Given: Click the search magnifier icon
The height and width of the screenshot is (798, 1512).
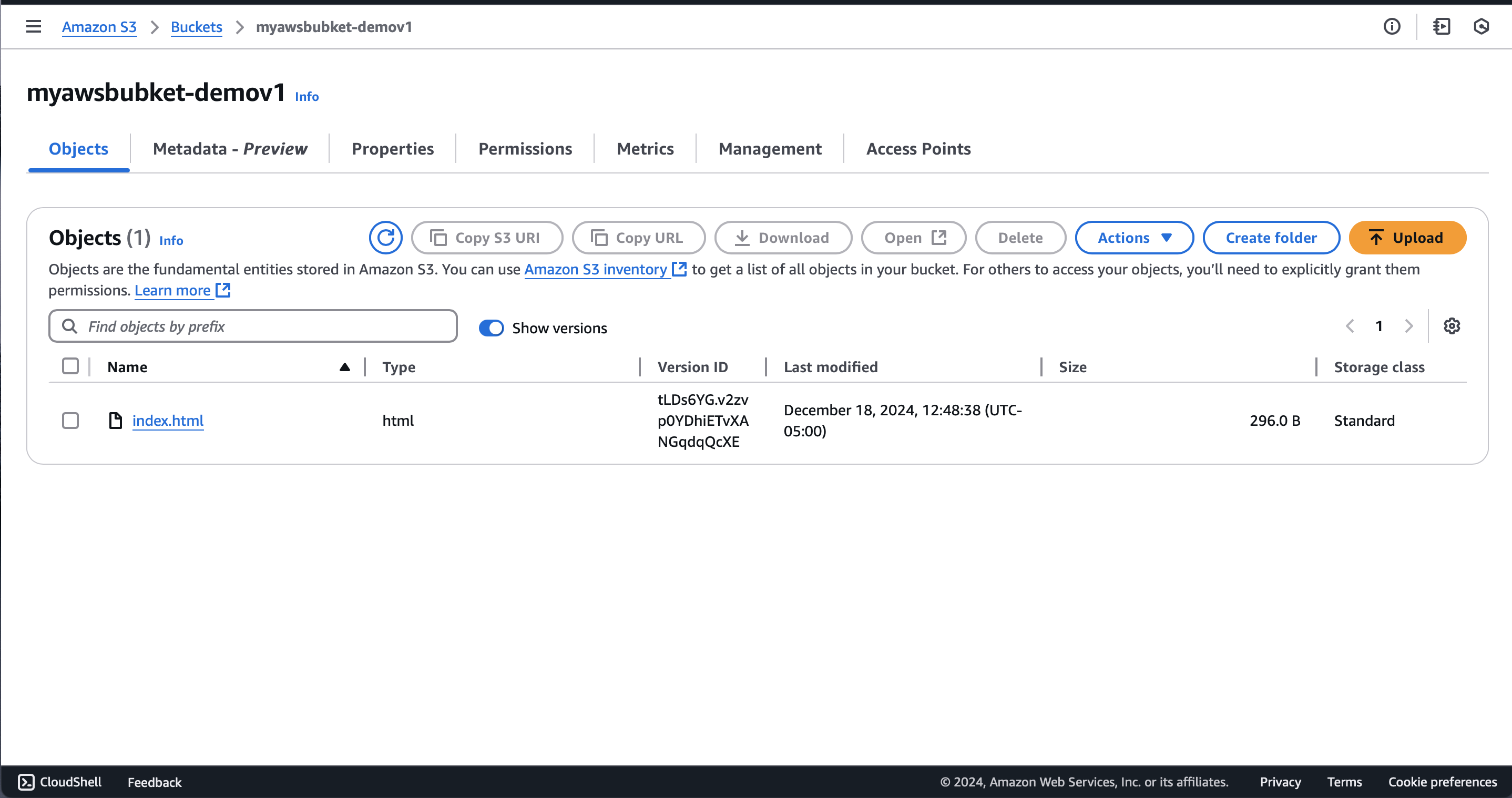Looking at the screenshot, I should pos(70,326).
